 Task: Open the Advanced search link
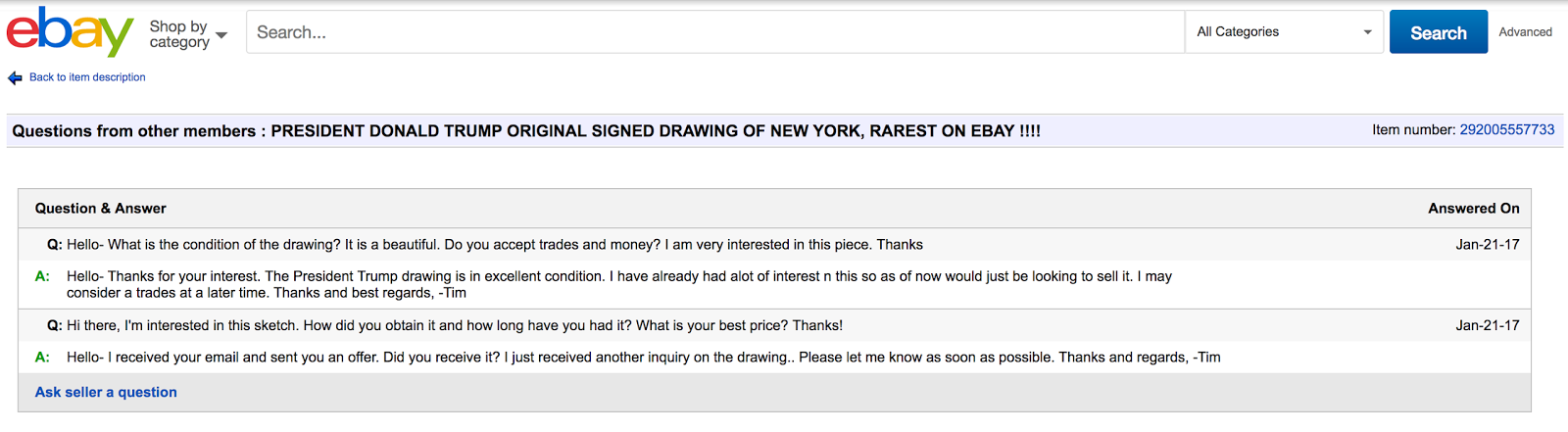(1525, 32)
